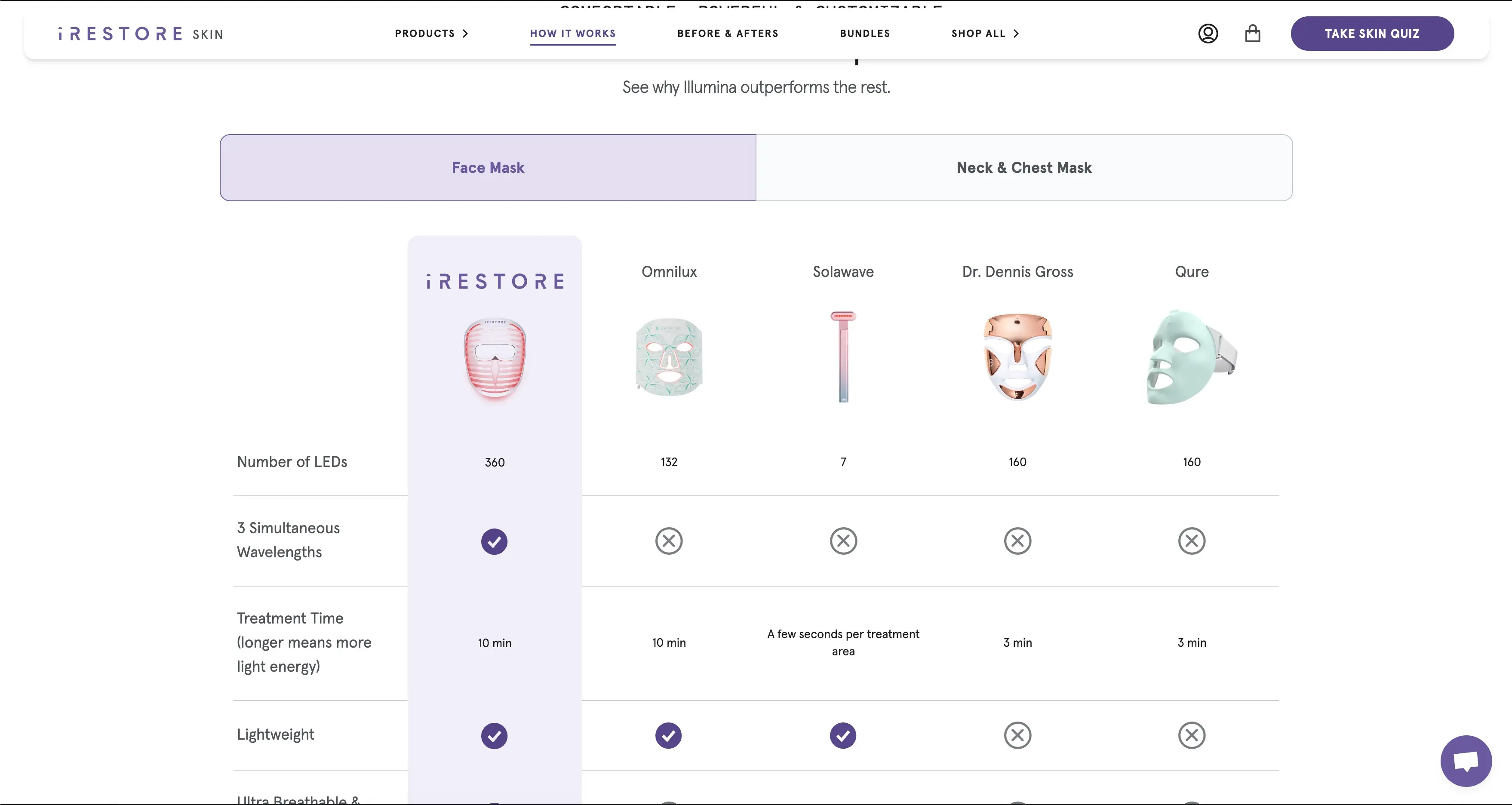Viewport: 1512px width, 805px height.
Task: Toggle the Solawave X for 3 Simultaneous Wavelengths
Action: pyautogui.click(x=843, y=541)
